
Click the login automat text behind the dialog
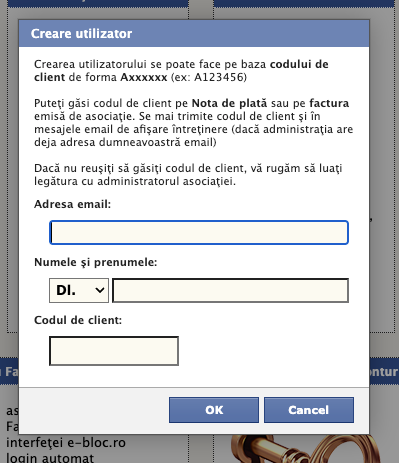[50, 458]
